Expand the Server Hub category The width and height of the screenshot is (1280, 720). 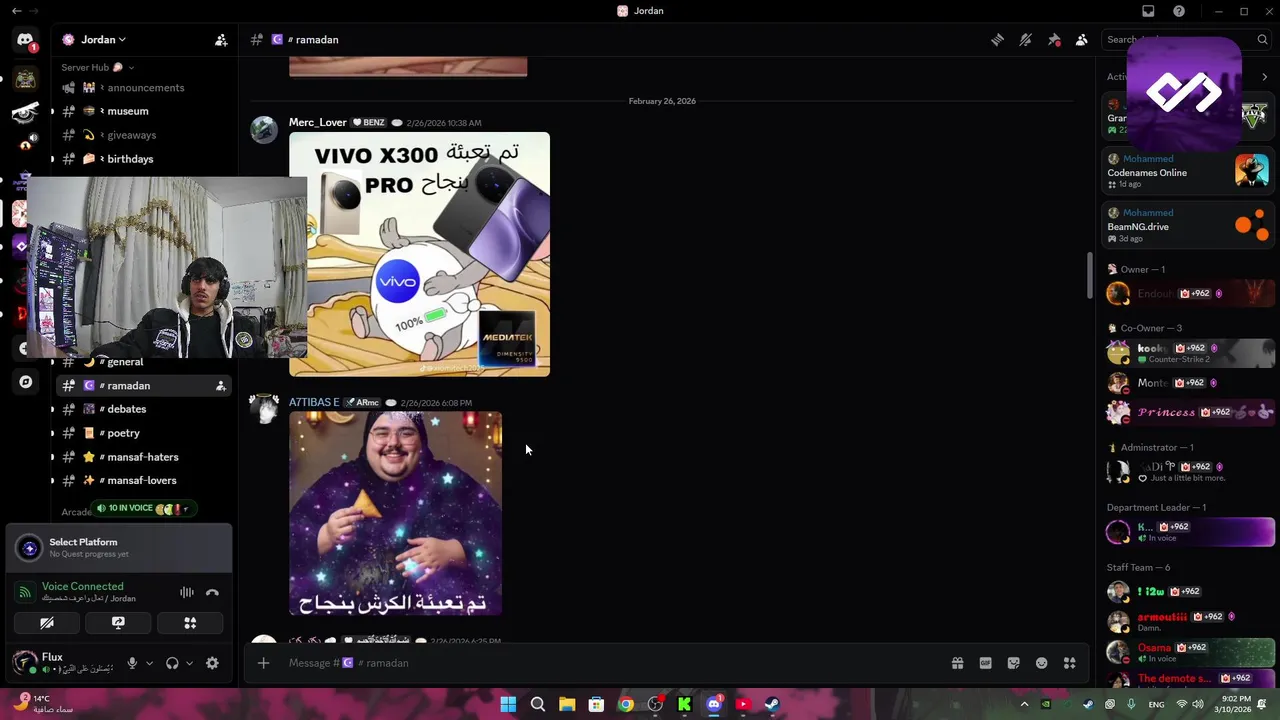point(97,67)
